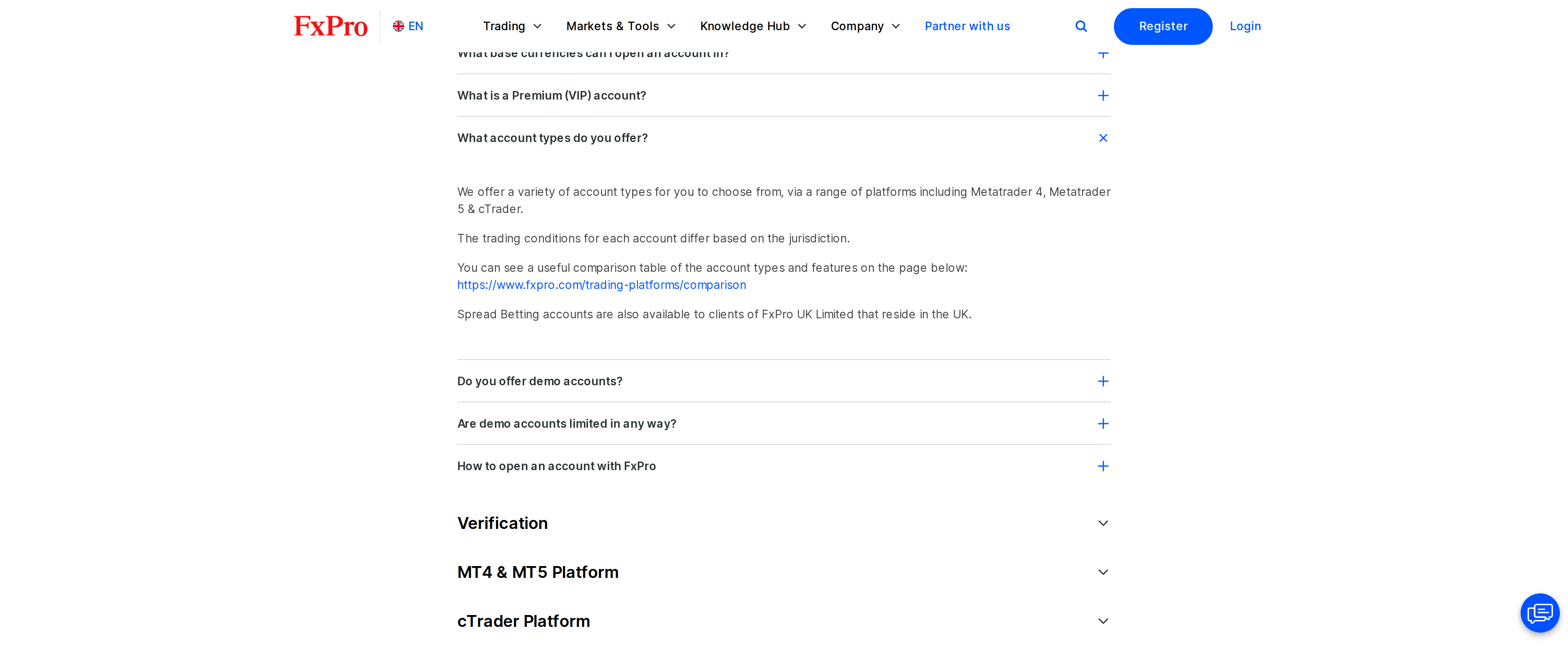This screenshot has height=653, width=1568.
Task: Expand the cTrader Platform section
Action: click(x=1103, y=621)
